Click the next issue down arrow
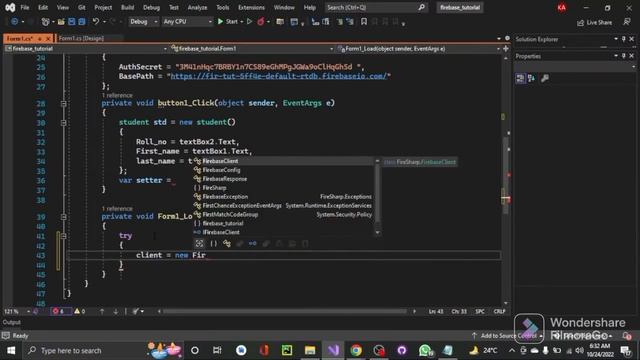 116,311
